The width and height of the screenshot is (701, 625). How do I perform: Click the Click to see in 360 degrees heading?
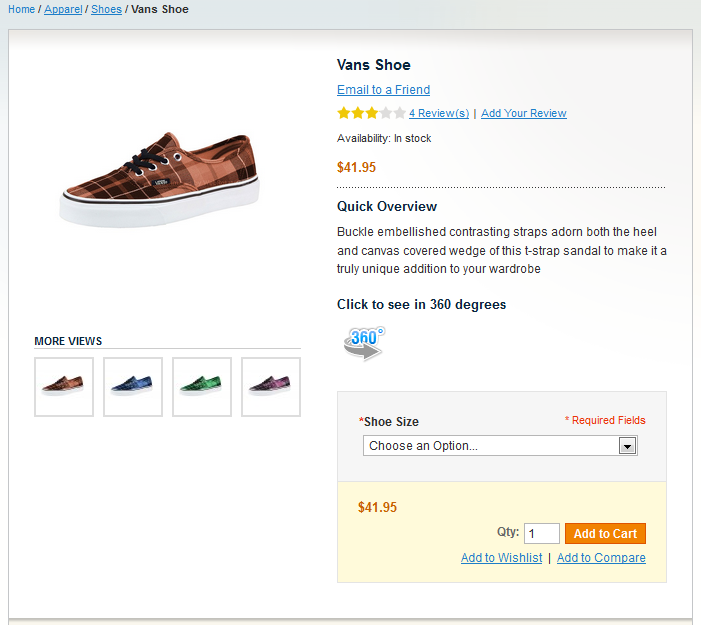[422, 304]
